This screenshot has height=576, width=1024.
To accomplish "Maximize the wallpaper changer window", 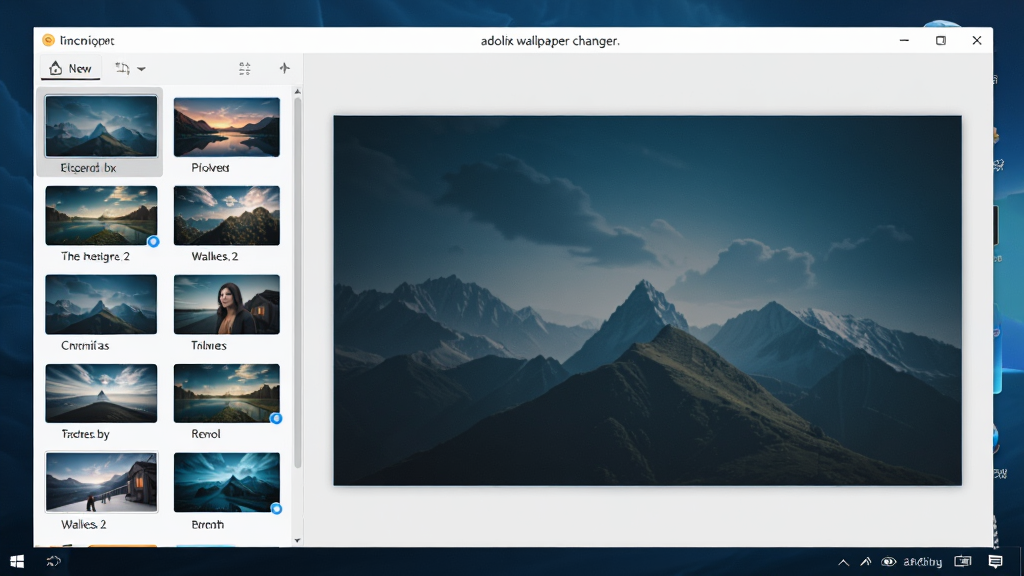I will (940, 40).
